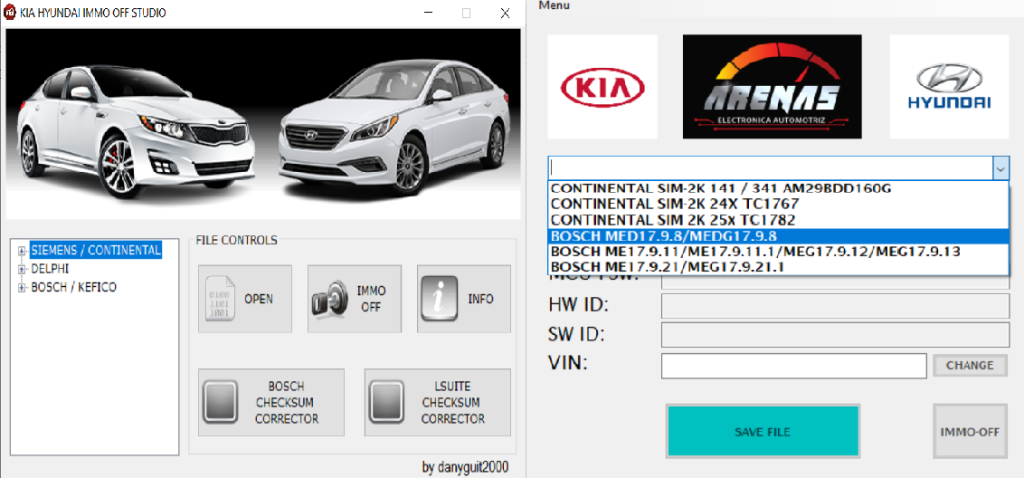Click the Arenas Electronica Automotriz logo
The width and height of the screenshot is (1024, 478).
(x=773, y=87)
